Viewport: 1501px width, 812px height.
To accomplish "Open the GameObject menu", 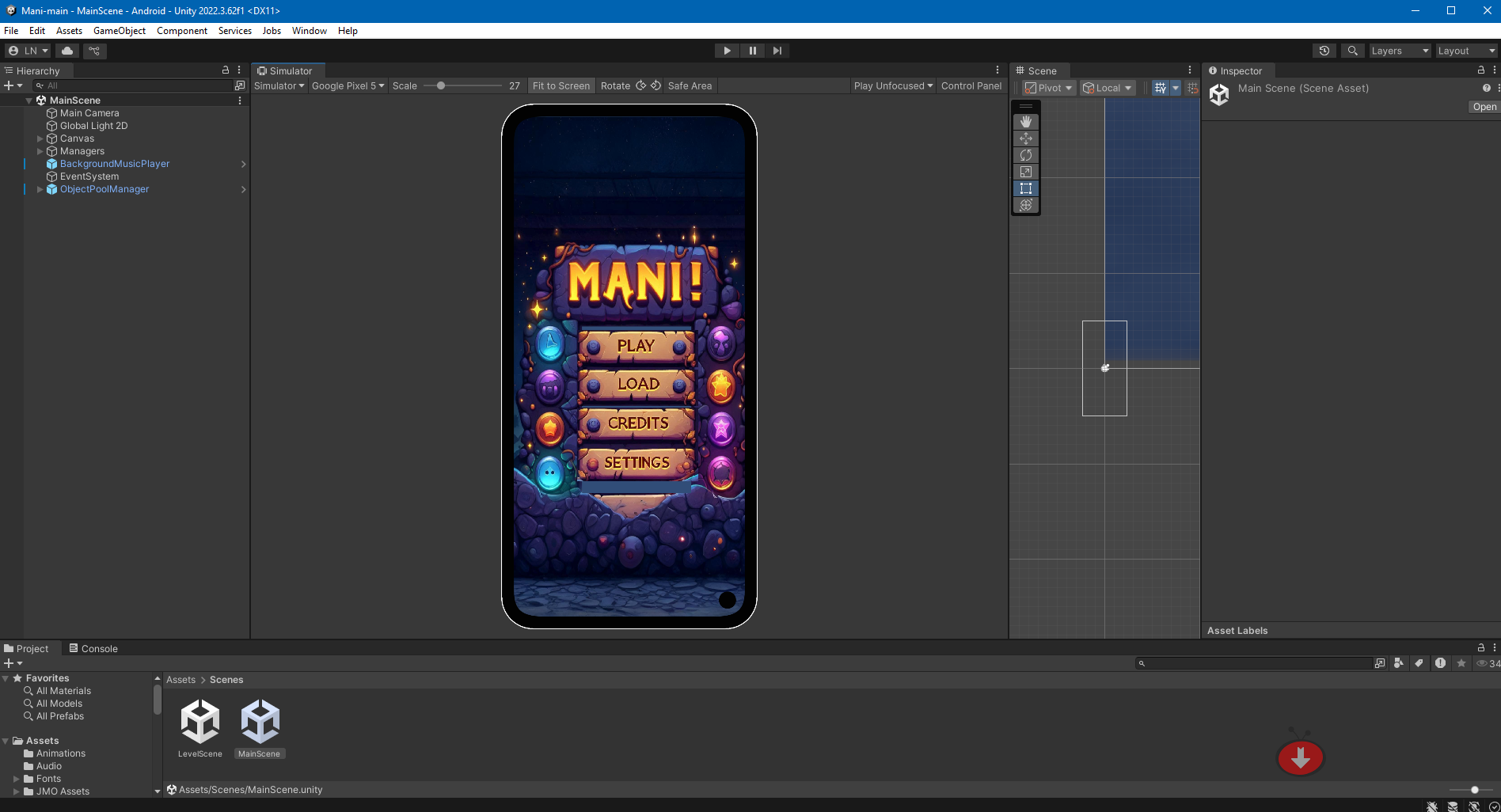I will (x=120, y=31).
